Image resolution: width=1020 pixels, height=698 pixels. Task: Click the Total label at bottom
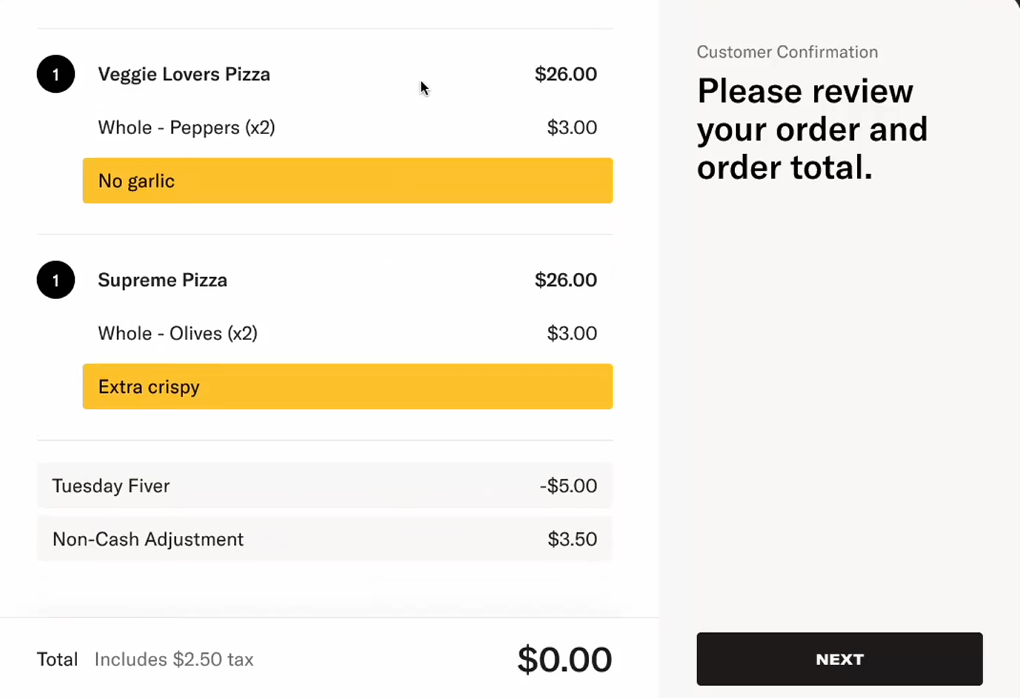[57, 660]
